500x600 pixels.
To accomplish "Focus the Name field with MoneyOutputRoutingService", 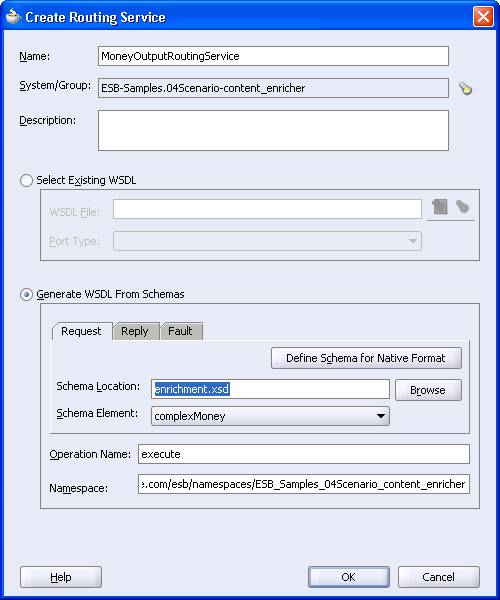I will 273,56.
